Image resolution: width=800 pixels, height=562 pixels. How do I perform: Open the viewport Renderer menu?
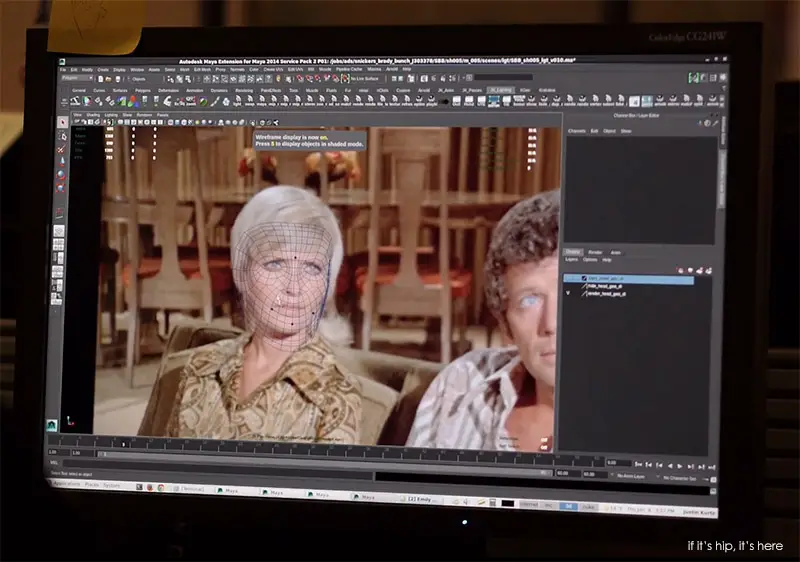tap(144, 115)
